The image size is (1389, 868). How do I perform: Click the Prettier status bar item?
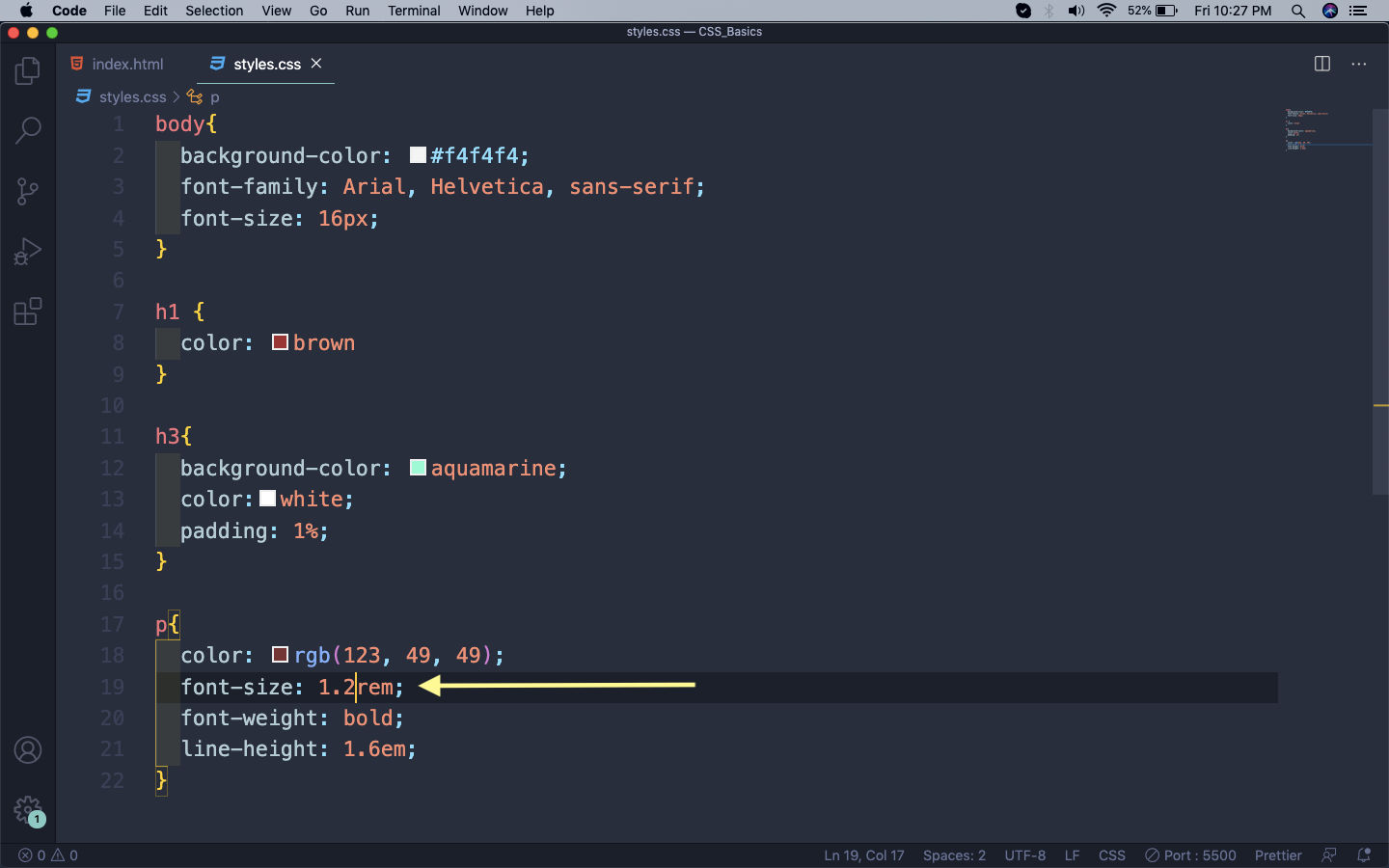[x=1278, y=855]
